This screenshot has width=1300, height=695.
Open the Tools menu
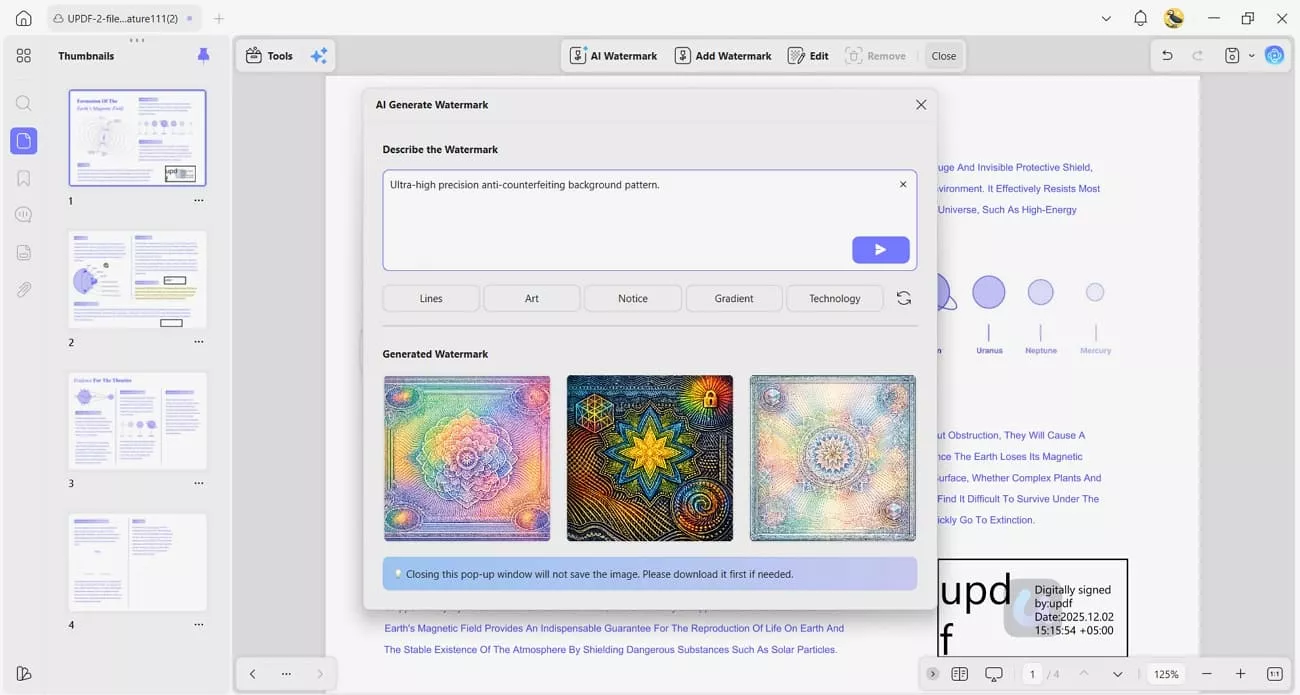[x=269, y=55]
